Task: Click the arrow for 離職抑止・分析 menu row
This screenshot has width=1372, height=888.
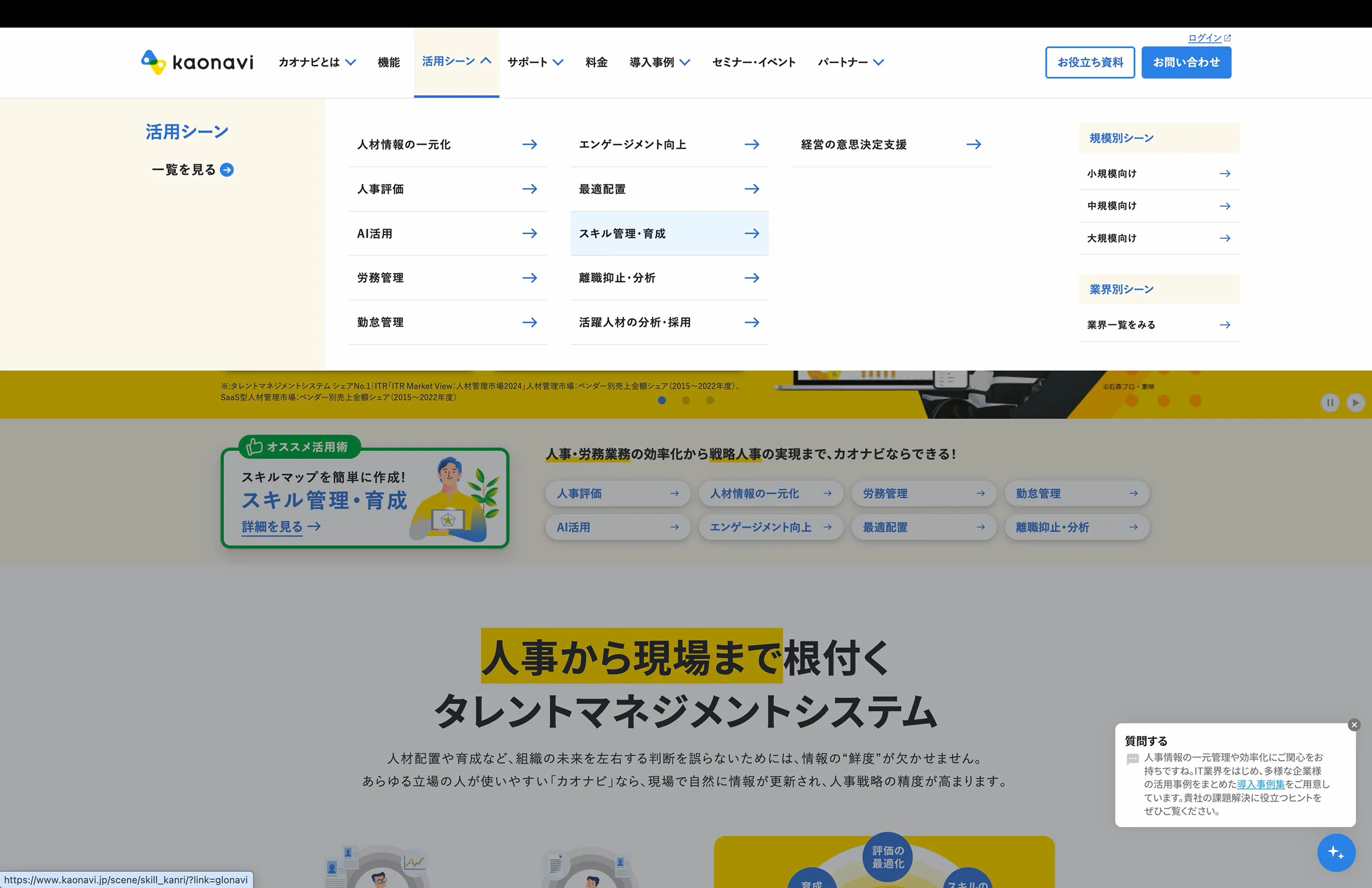Action: (x=751, y=277)
